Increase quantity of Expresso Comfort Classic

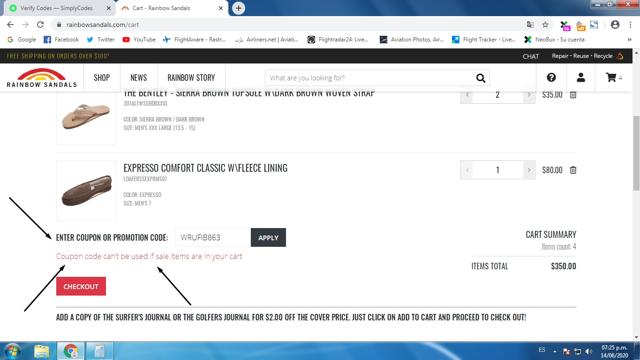click(529, 170)
